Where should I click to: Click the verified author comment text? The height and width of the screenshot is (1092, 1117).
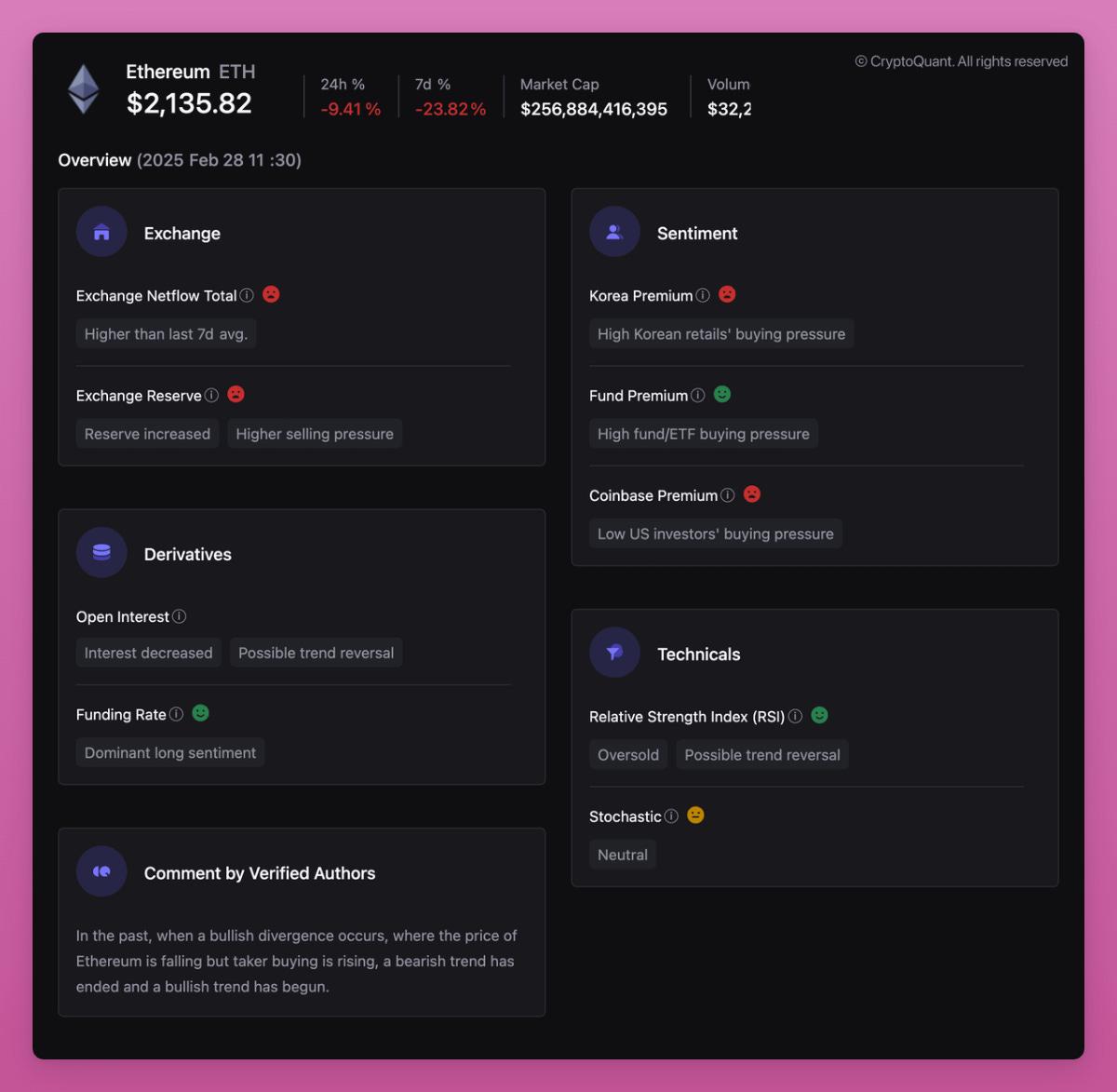coord(296,961)
